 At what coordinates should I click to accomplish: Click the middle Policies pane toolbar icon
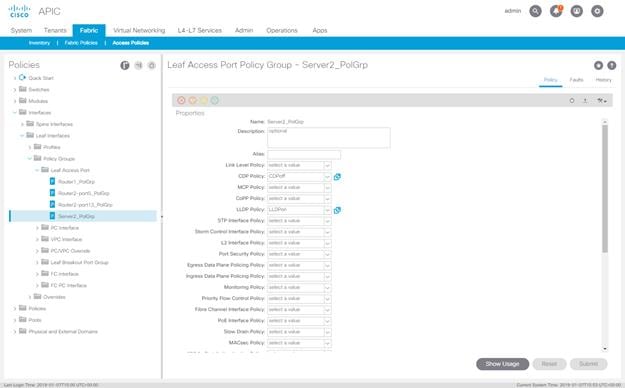coord(138,65)
